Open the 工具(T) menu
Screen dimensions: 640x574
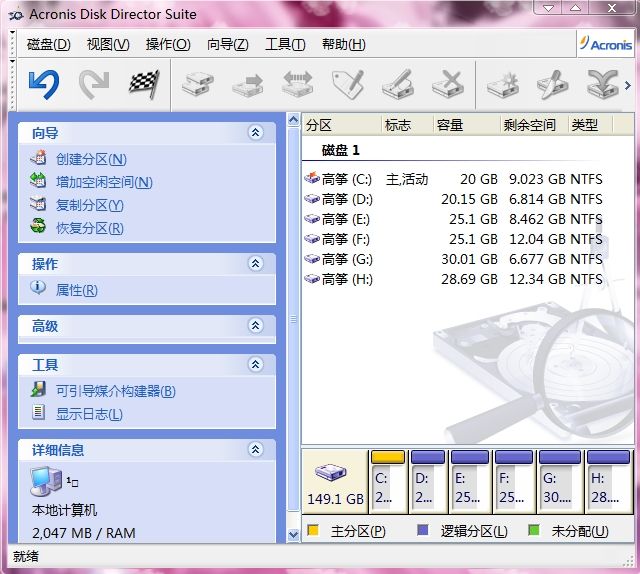pyautogui.click(x=285, y=44)
